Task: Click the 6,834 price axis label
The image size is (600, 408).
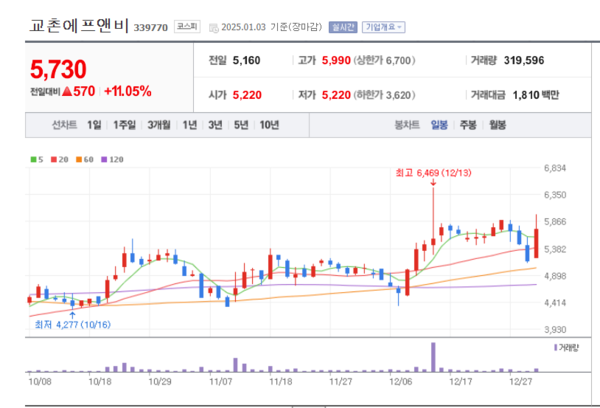Action: tap(555, 168)
